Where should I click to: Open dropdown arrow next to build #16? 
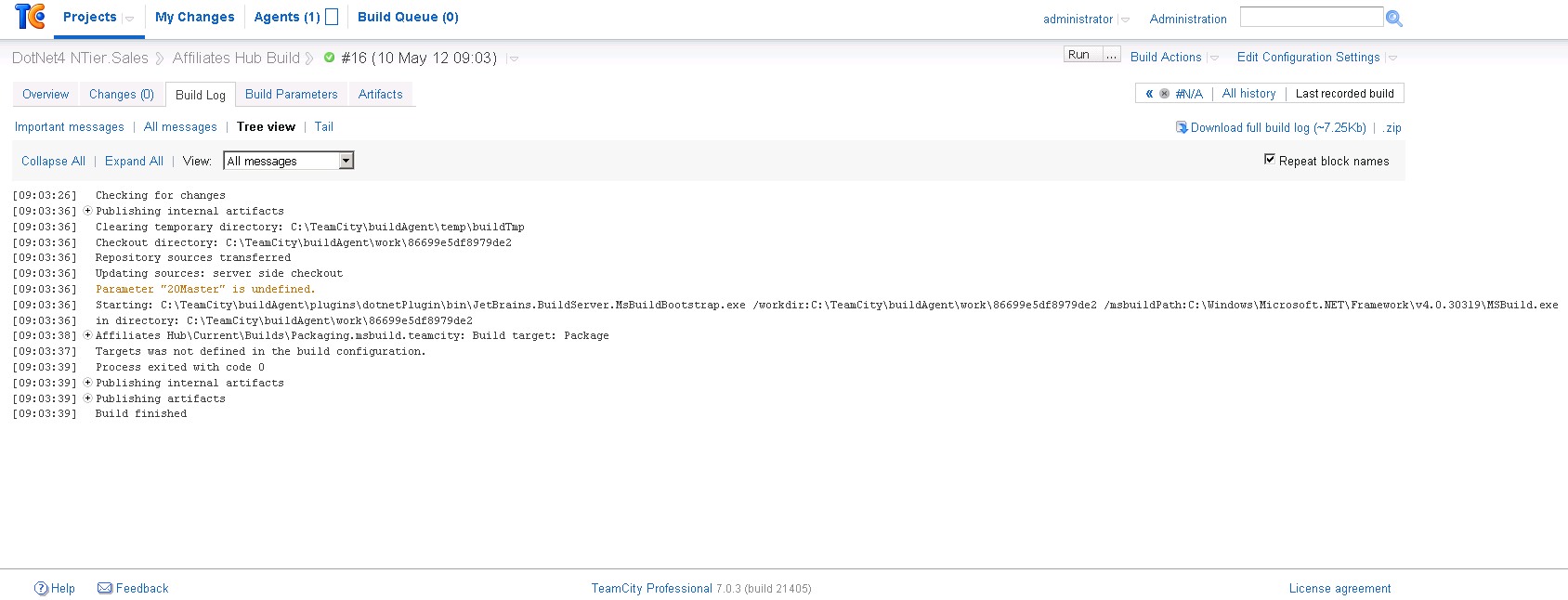pyautogui.click(x=514, y=59)
